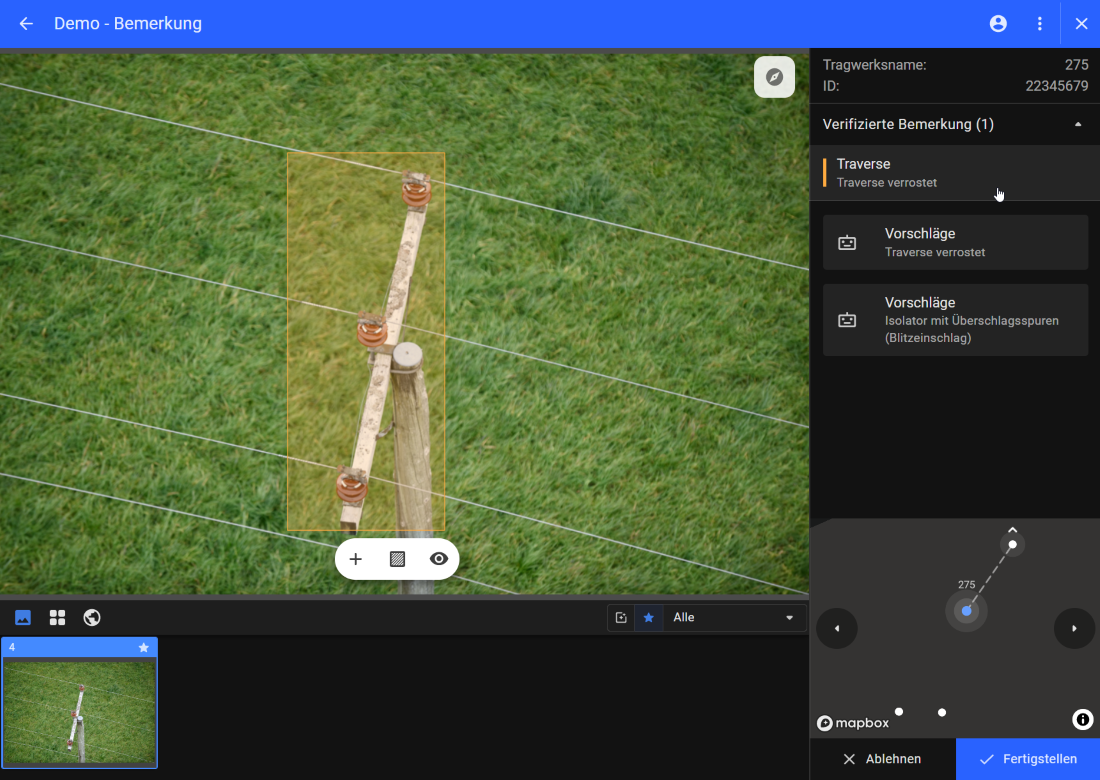Click the compass icon on the image
The width and height of the screenshot is (1100, 780).
774,77
